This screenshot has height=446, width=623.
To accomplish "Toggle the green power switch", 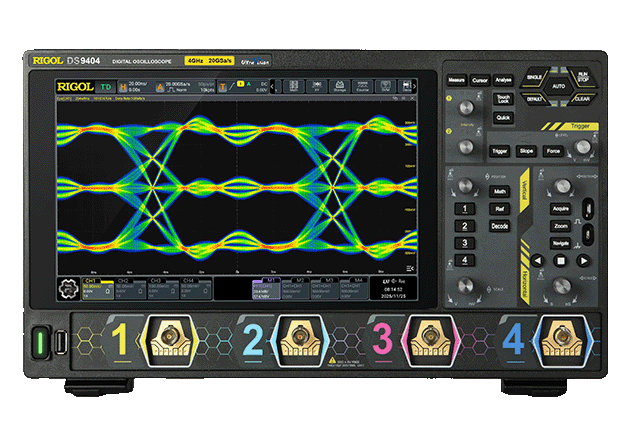I will 40,342.
